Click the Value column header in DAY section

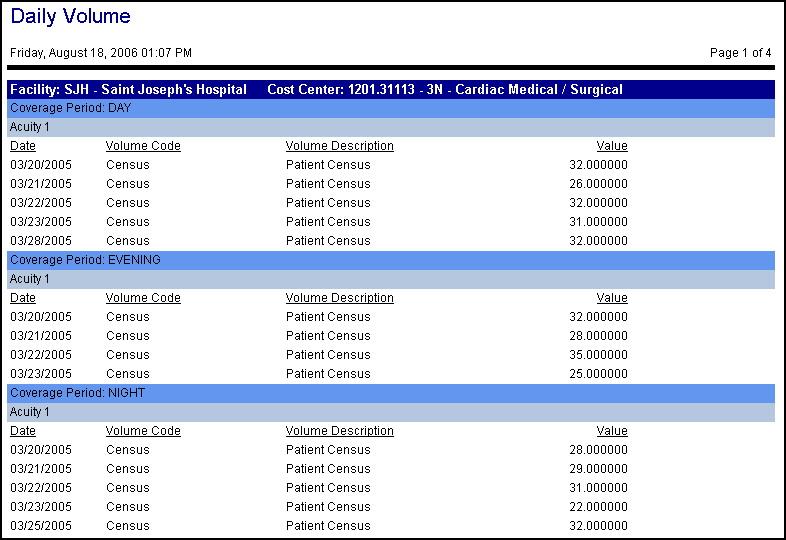(612, 146)
